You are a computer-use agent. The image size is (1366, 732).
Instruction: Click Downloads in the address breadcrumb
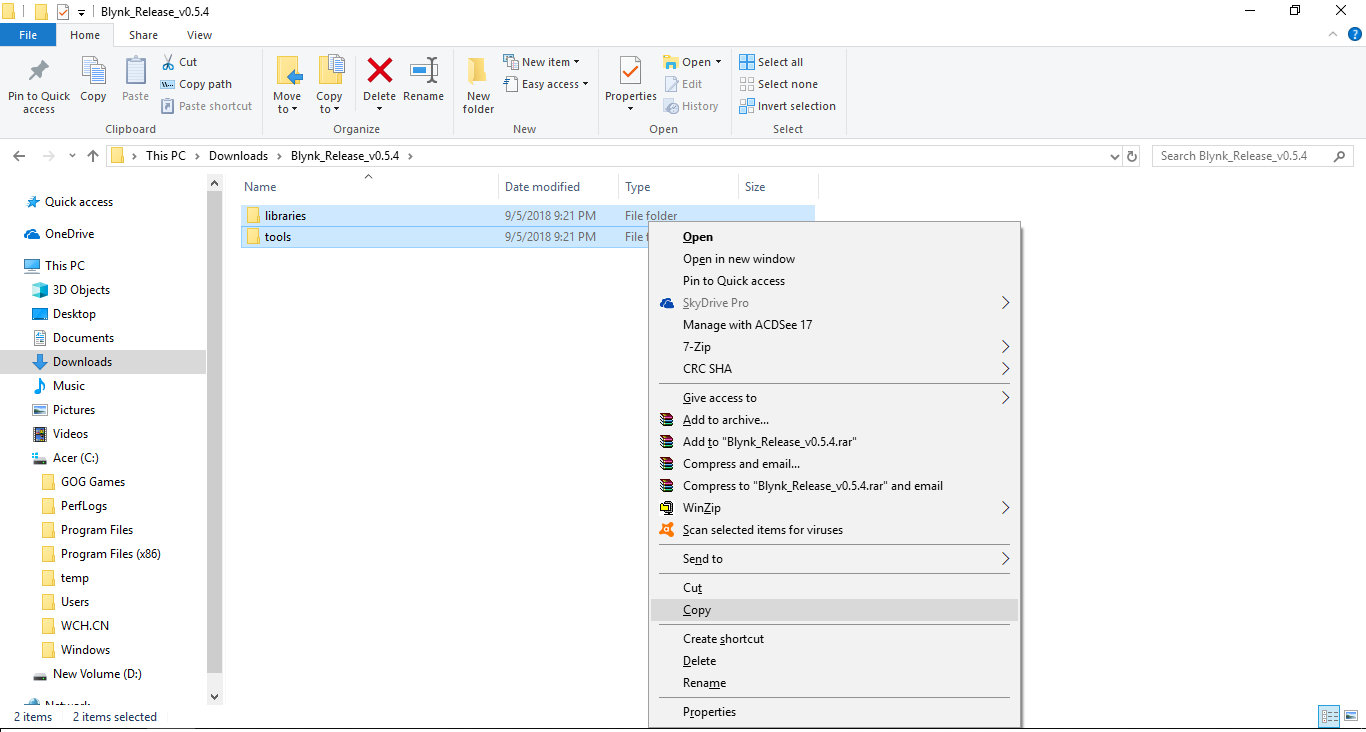(x=238, y=156)
